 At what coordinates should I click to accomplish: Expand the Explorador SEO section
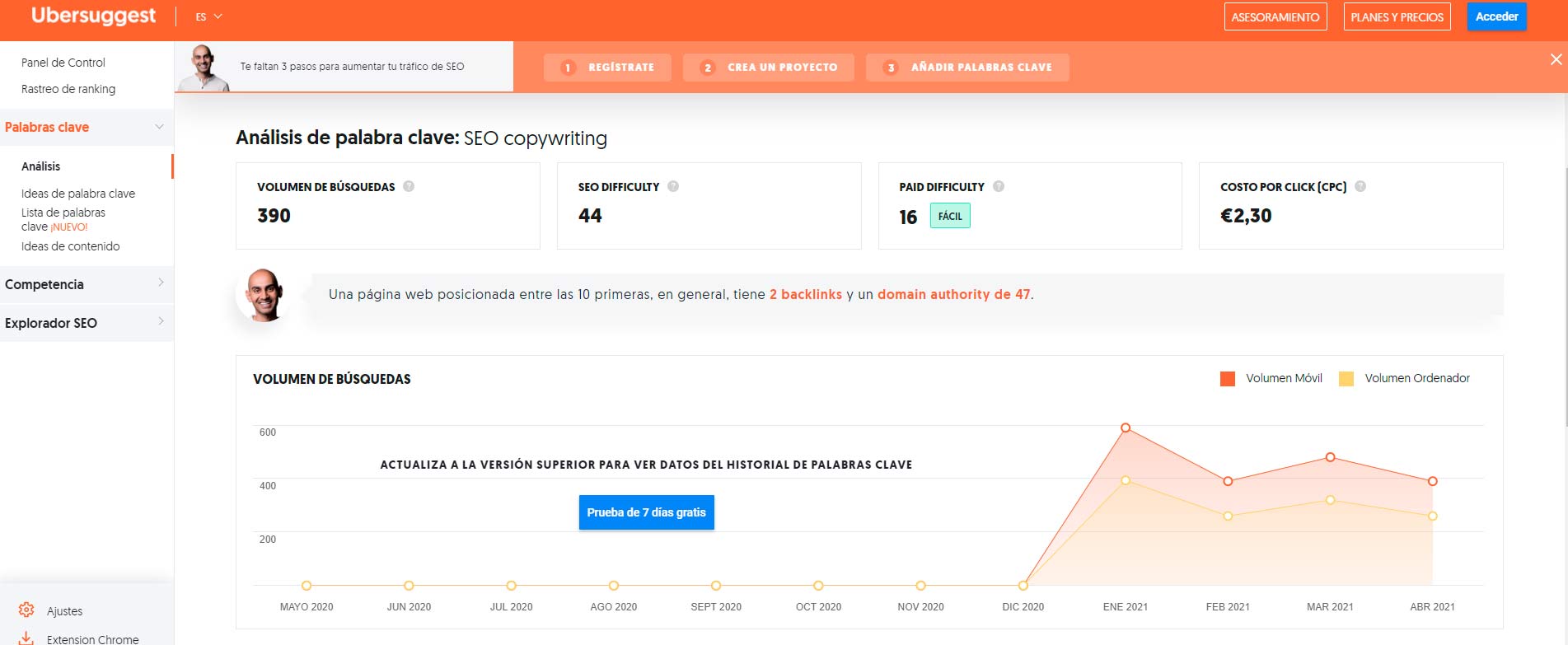click(x=87, y=323)
